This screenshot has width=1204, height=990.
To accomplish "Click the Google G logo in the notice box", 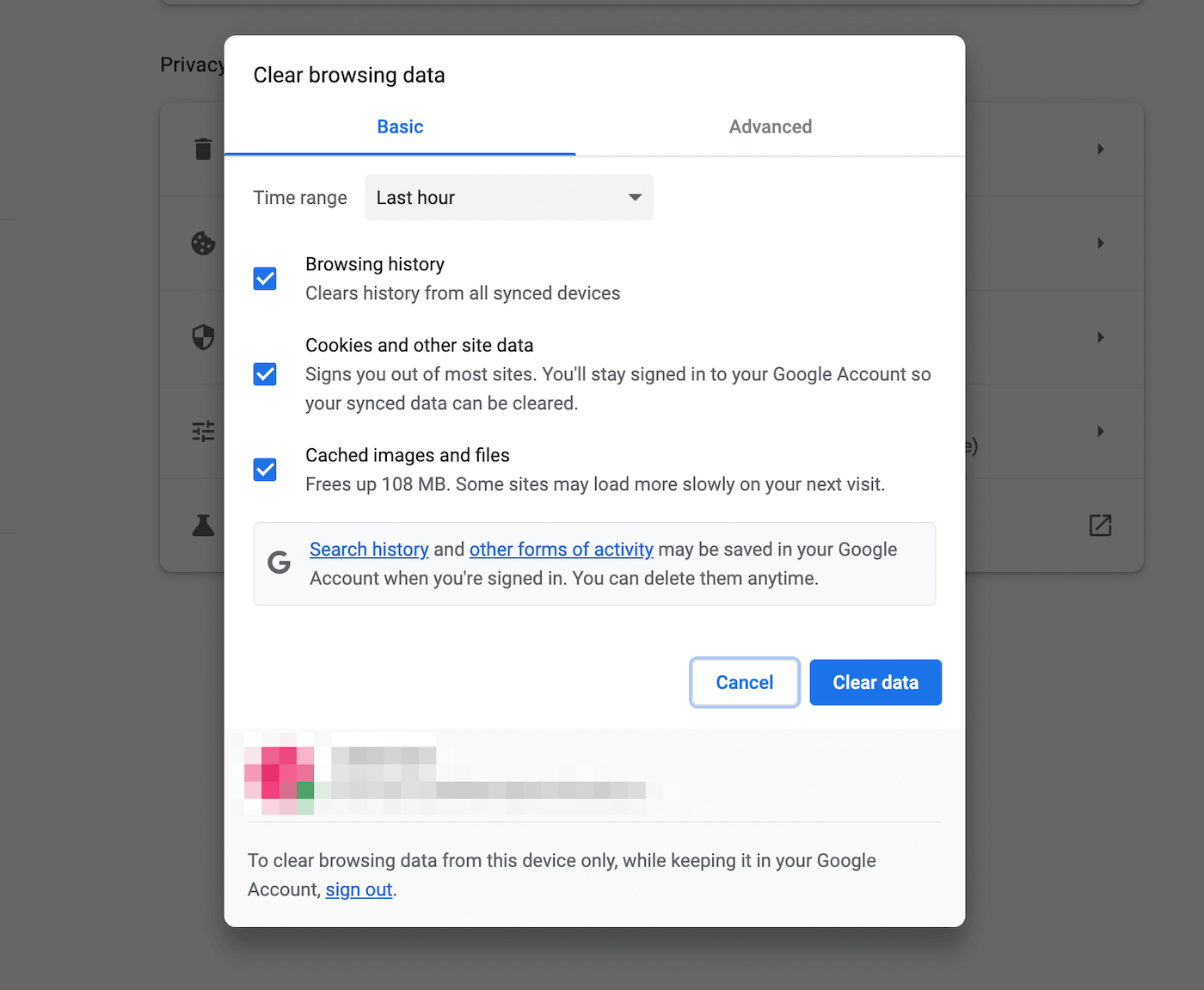I will [x=279, y=563].
